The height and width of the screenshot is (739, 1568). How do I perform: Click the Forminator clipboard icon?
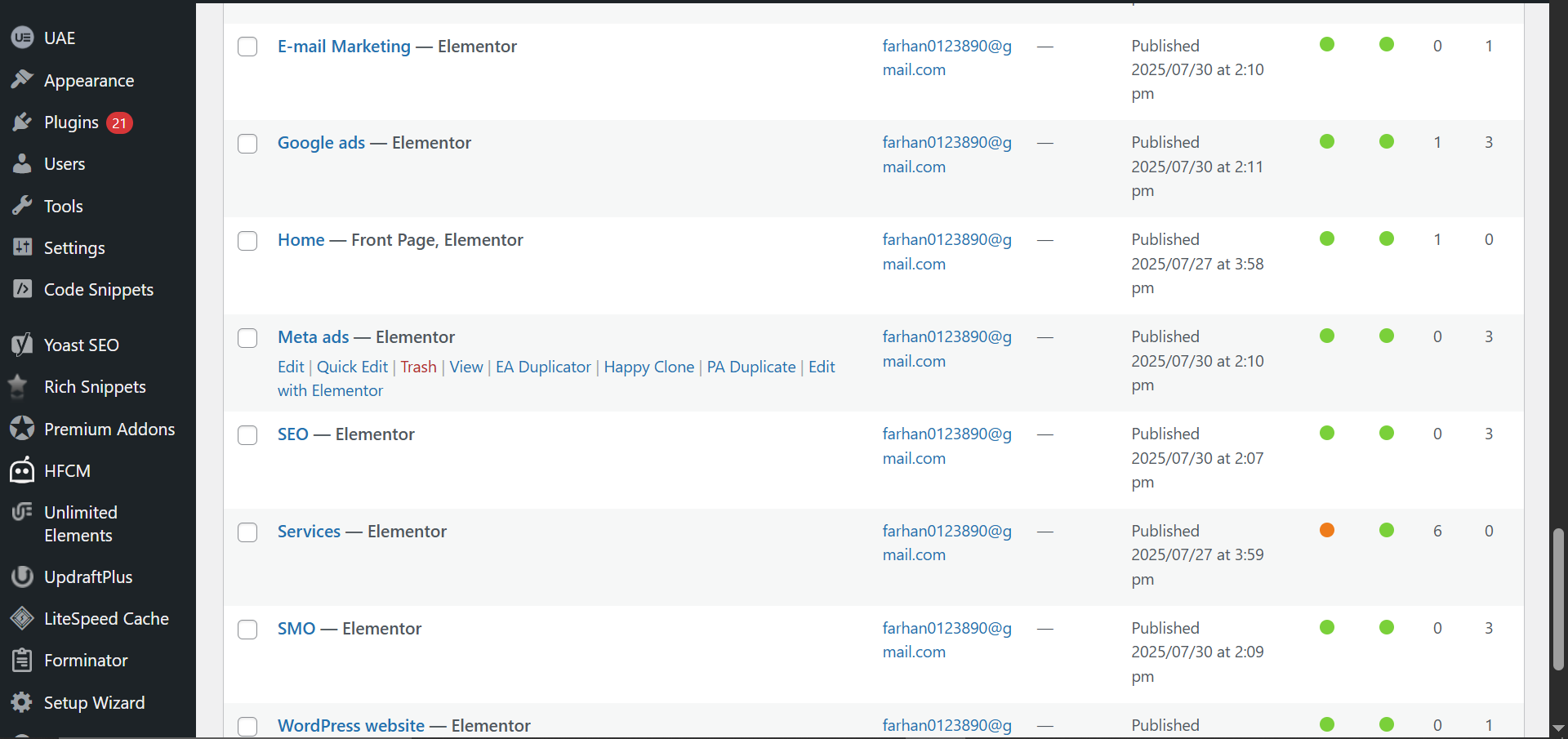pyautogui.click(x=22, y=660)
